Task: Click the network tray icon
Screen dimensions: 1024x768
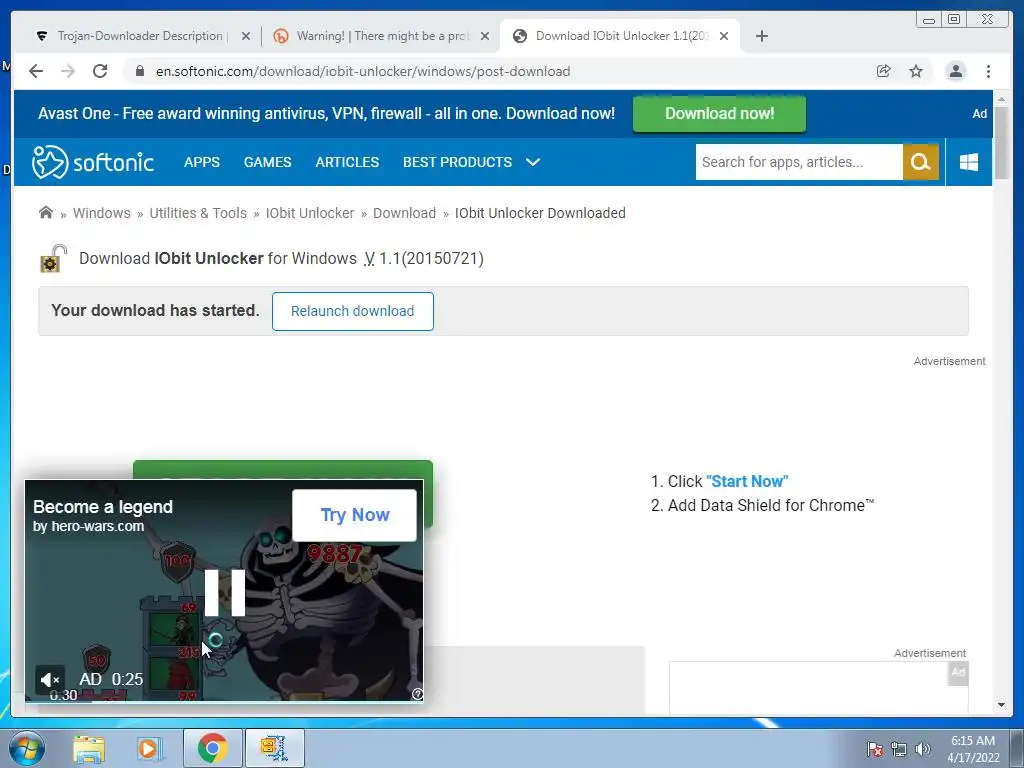Action: (x=899, y=749)
